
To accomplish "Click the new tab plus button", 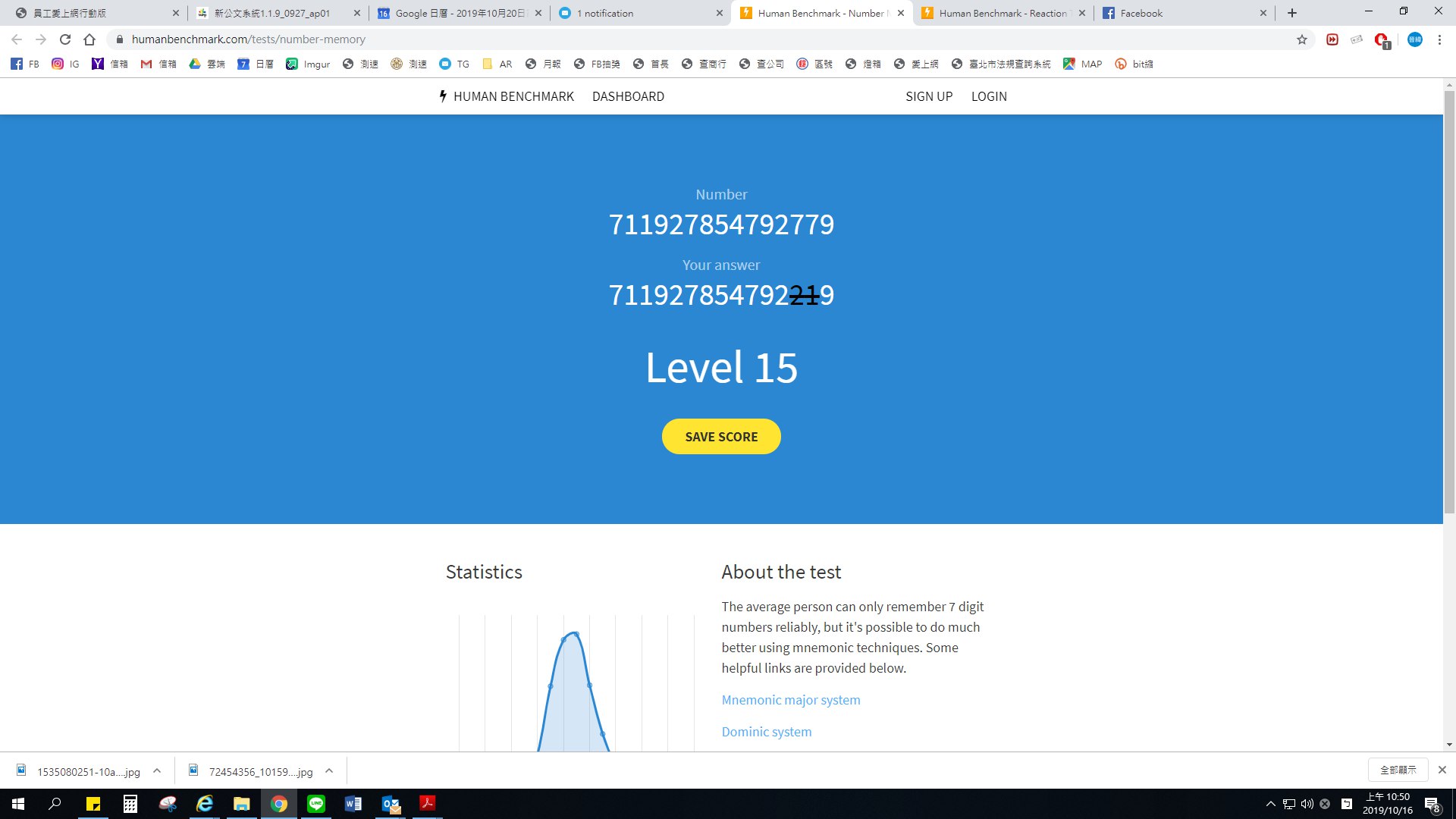I will (x=1292, y=13).
